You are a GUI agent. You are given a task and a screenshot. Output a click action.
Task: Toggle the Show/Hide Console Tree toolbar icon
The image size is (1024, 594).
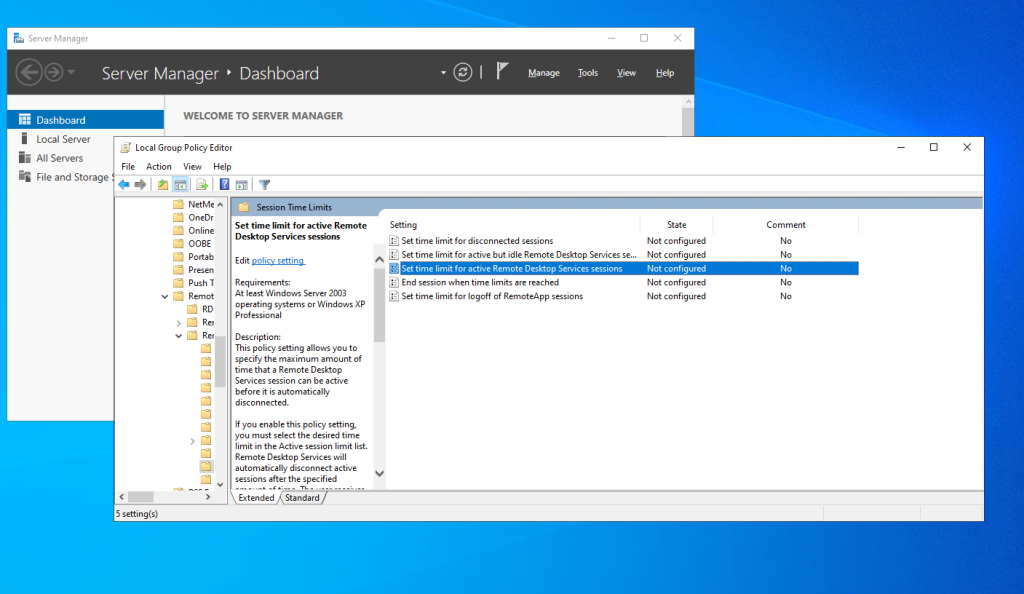(180, 185)
